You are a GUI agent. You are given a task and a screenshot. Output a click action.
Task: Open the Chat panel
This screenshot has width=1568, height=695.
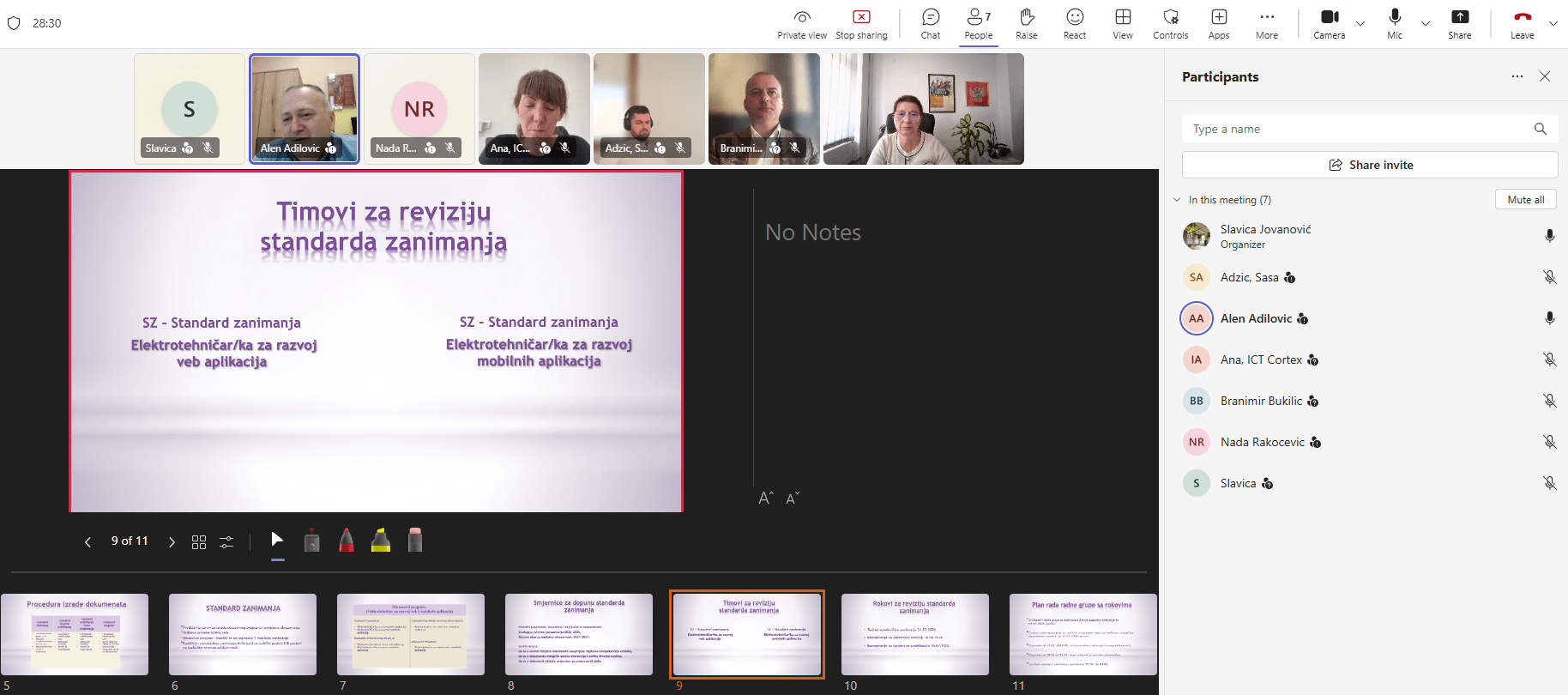930,23
